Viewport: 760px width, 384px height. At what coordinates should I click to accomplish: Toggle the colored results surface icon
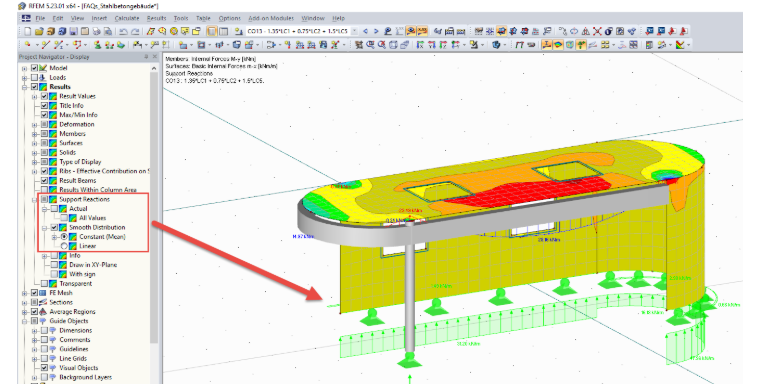(558, 45)
